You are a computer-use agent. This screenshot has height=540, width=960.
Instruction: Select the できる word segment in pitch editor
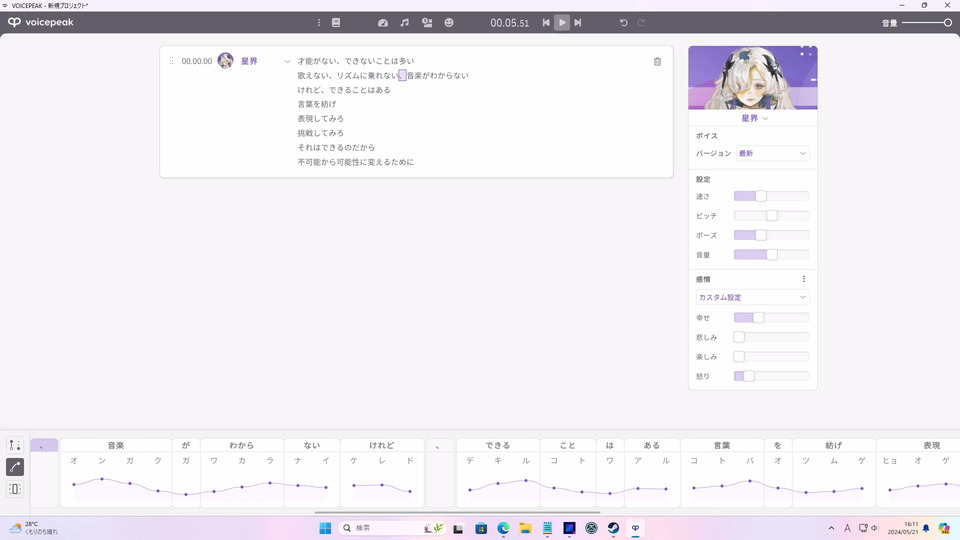point(498,446)
